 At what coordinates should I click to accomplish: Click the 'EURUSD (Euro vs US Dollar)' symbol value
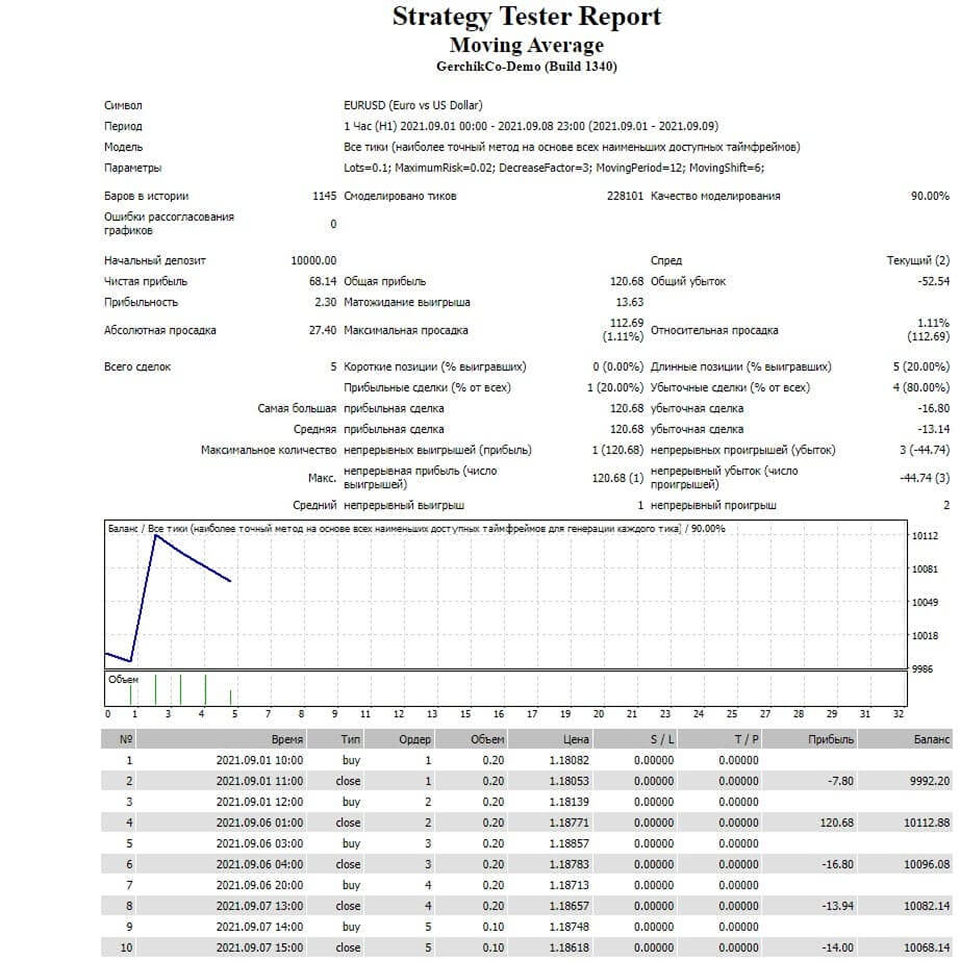[x=413, y=105]
